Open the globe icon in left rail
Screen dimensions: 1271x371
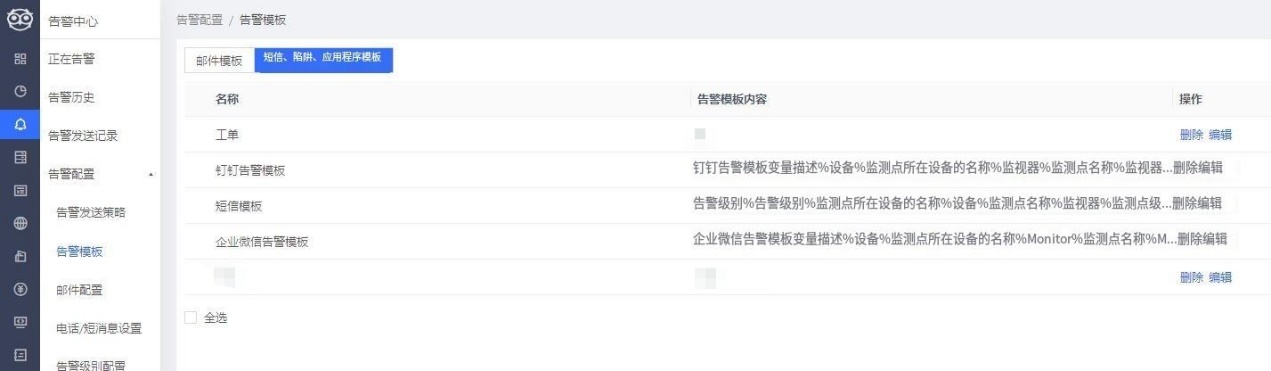pos(19,222)
